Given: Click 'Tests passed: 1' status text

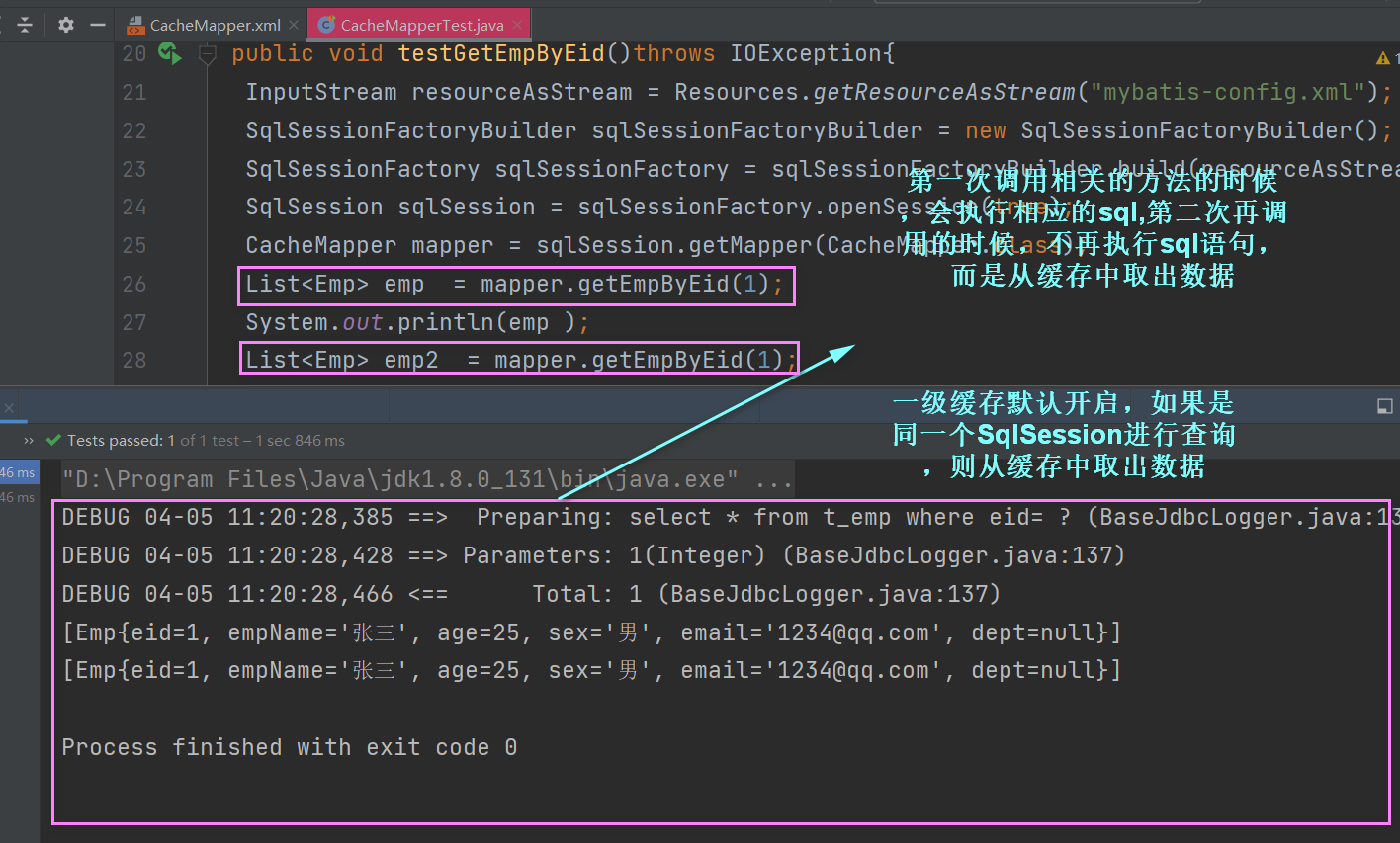Looking at the screenshot, I should click(121, 441).
